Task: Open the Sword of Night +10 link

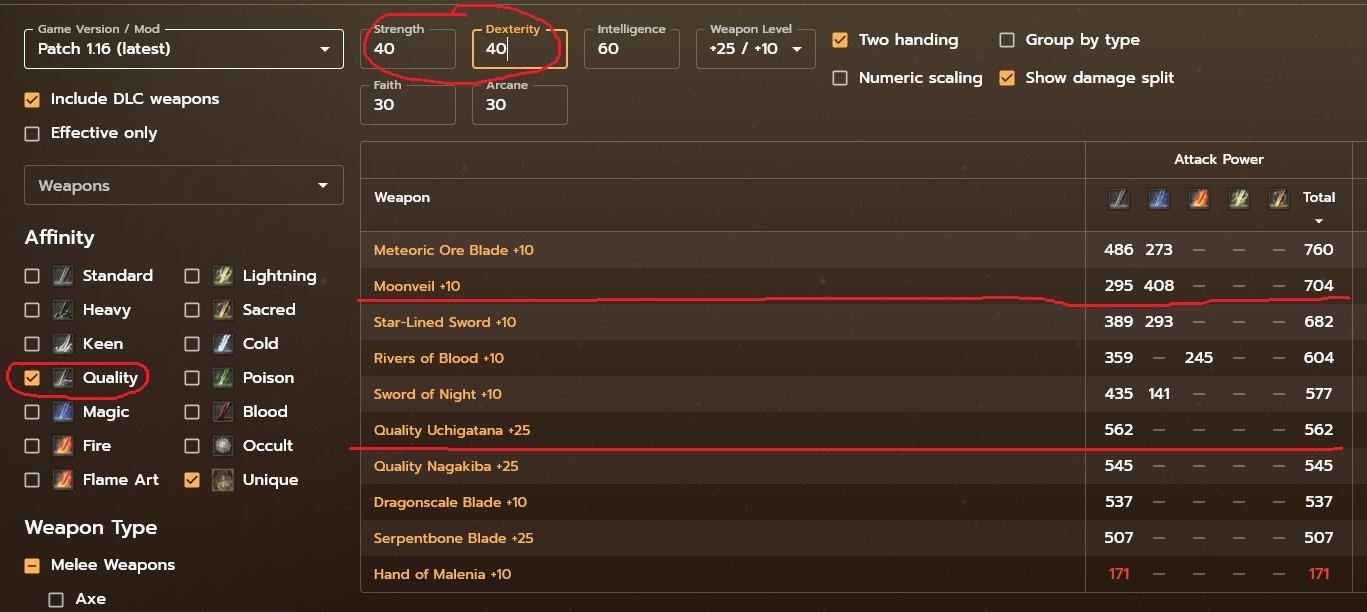Action: click(x=438, y=394)
